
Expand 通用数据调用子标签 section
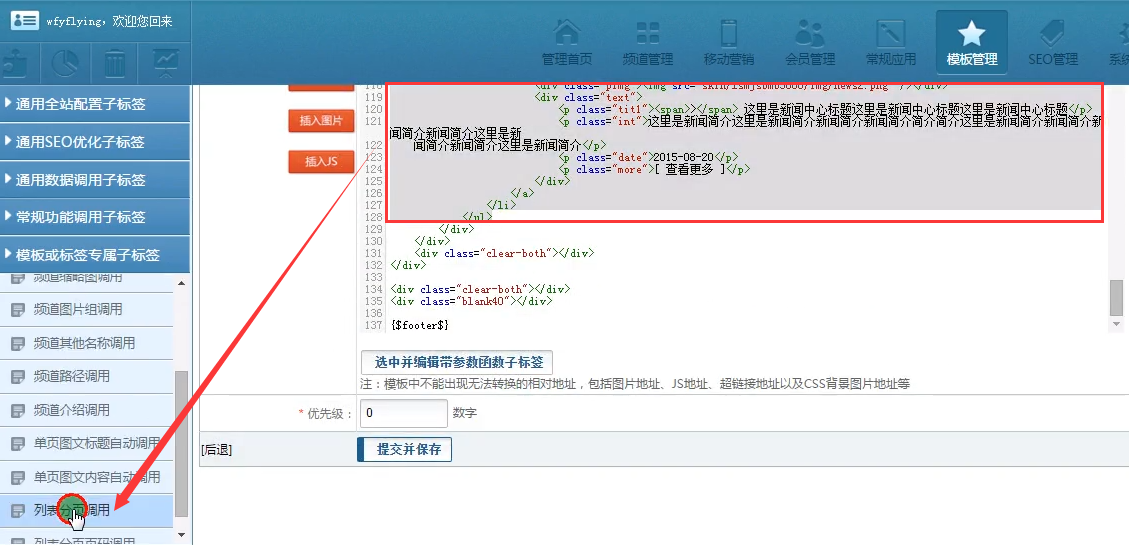point(95,180)
